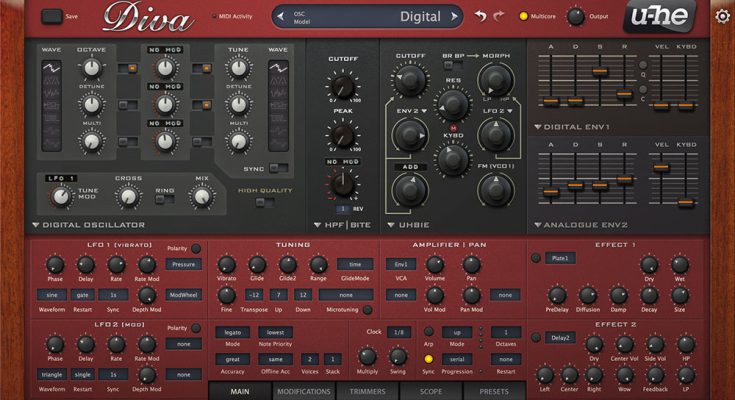Screen dimensions: 735x400
Task: Open the PRESETS tab
Action: click(493, 391)
